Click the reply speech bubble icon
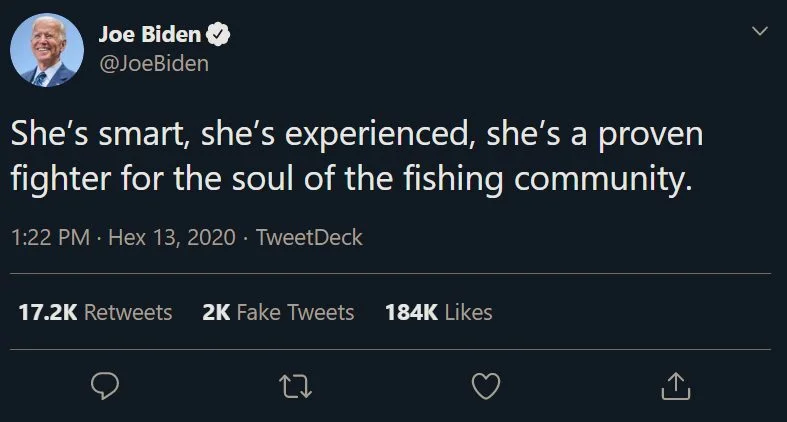 coord(105,384)
